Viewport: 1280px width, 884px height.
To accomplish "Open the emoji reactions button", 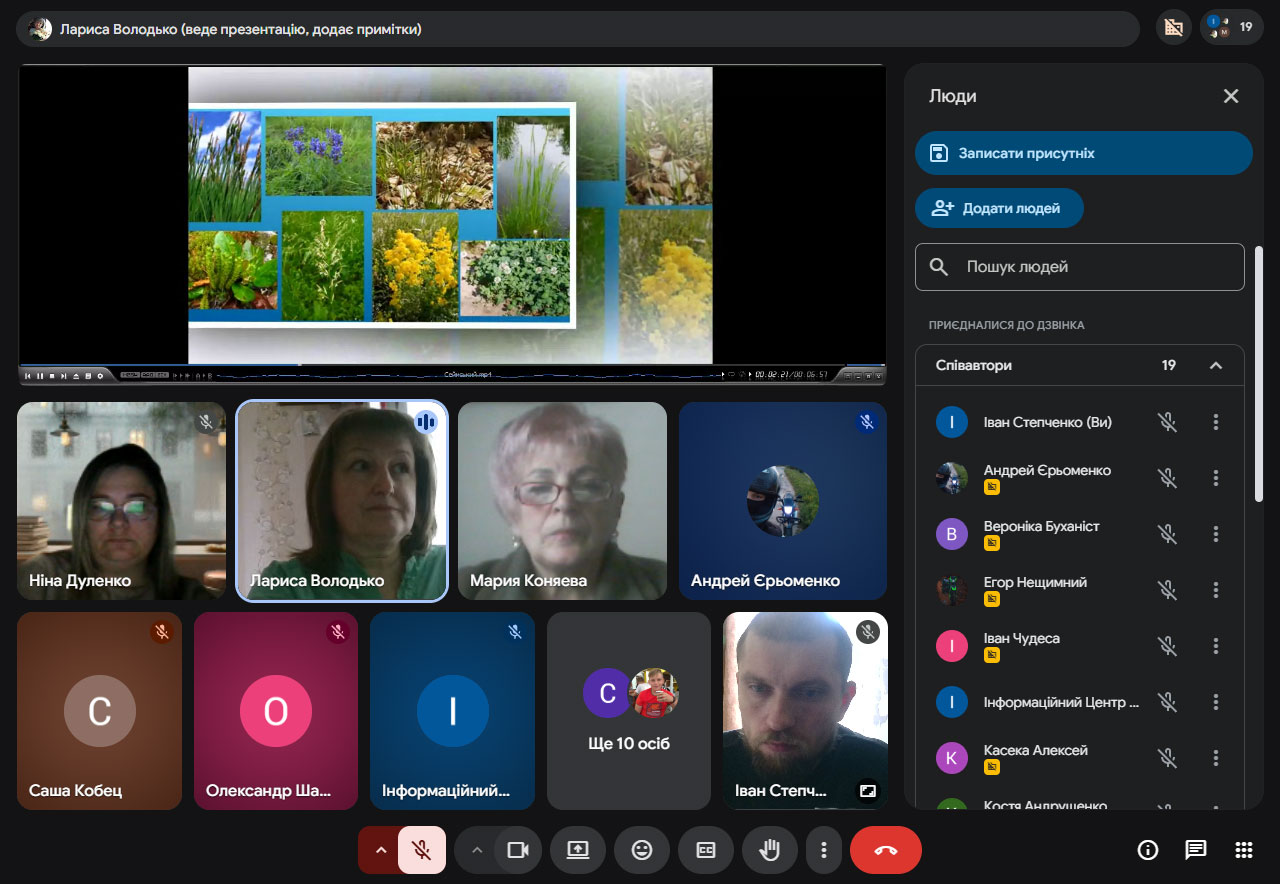I will 642,850.
